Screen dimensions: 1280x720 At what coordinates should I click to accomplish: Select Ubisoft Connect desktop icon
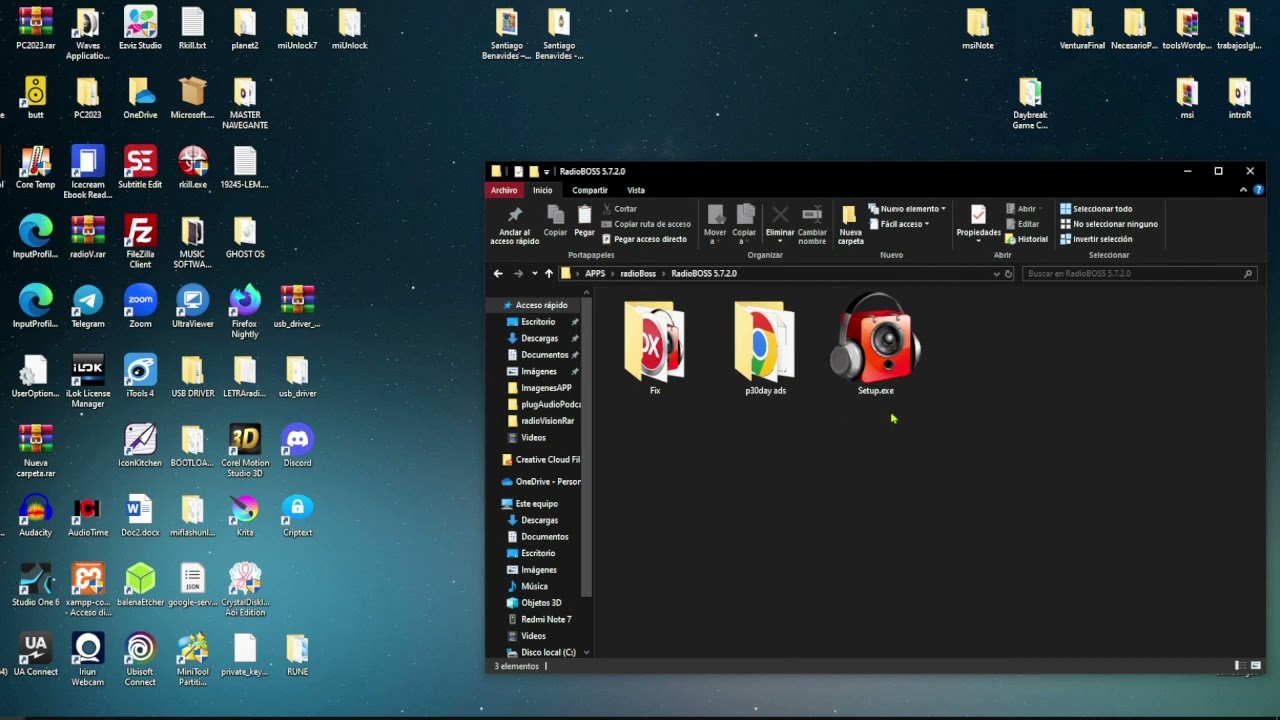point(140,660)
